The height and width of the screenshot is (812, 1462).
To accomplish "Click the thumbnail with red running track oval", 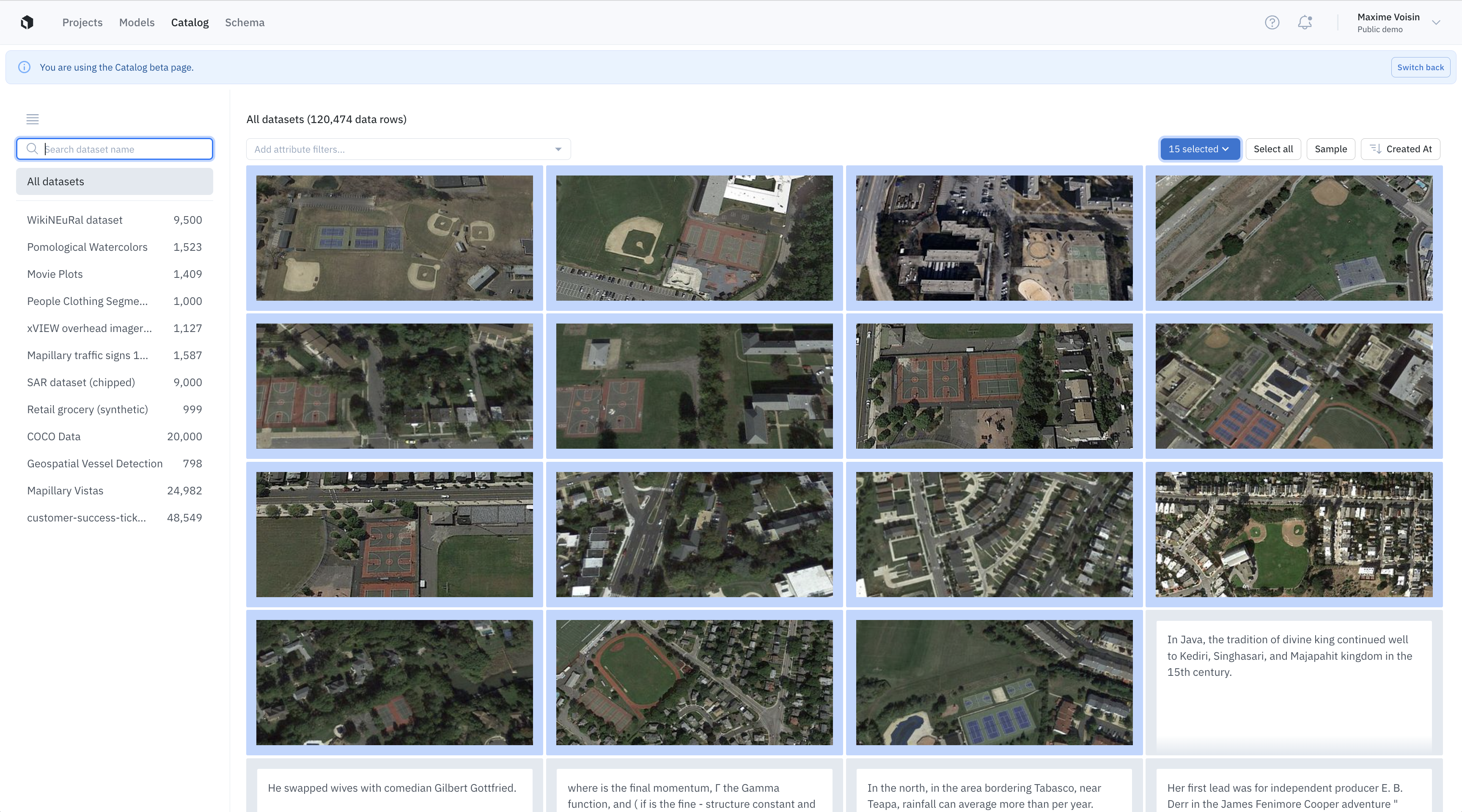I will pos(694,682).
